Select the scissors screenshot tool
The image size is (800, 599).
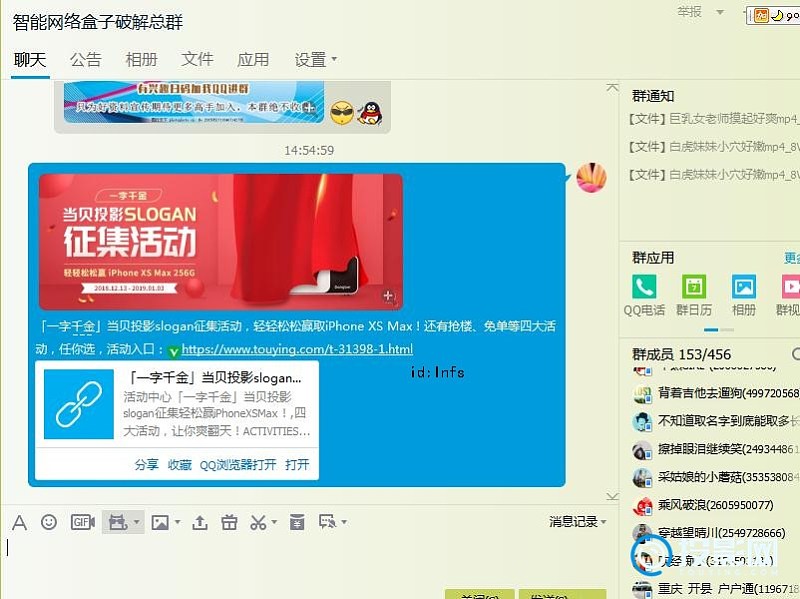click(x=258, y=522)
